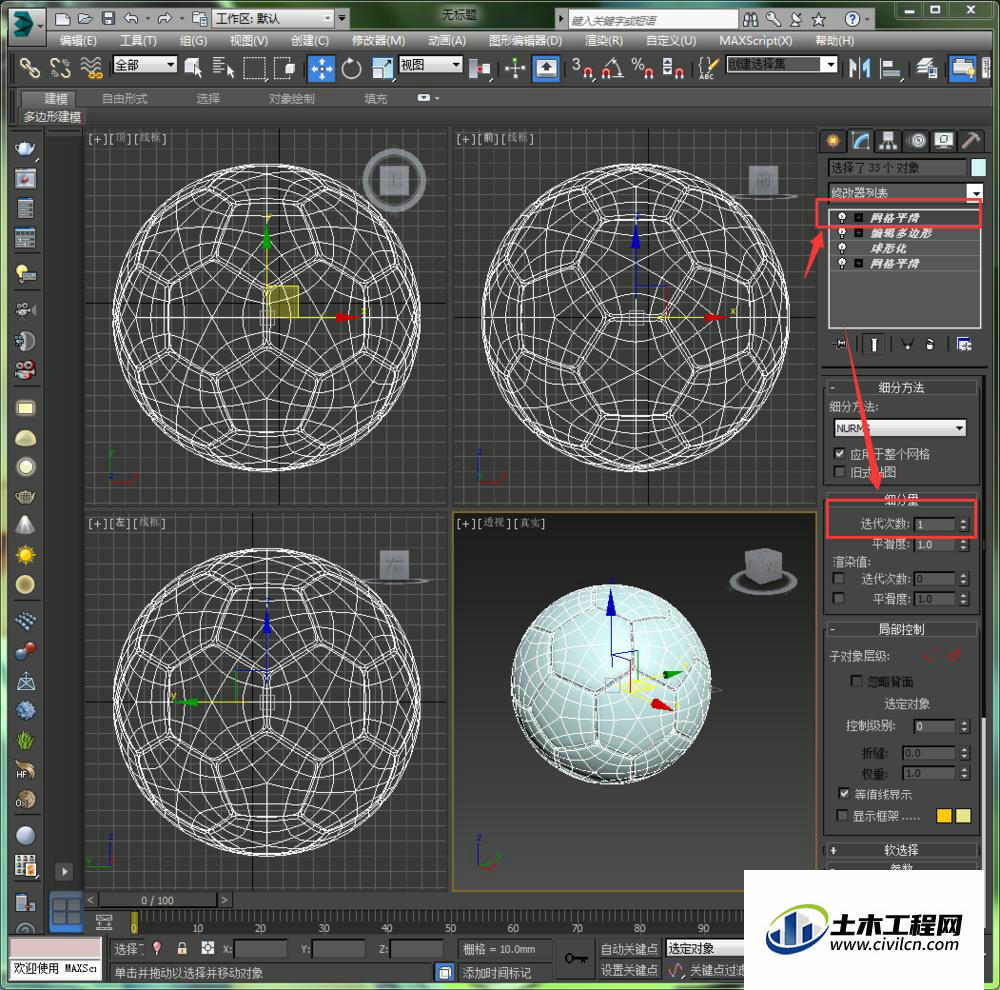This screenshot has width=1000, height=990.
Task: Open the Edit Named Selection Sets tool
Action: tap(708, 68)
